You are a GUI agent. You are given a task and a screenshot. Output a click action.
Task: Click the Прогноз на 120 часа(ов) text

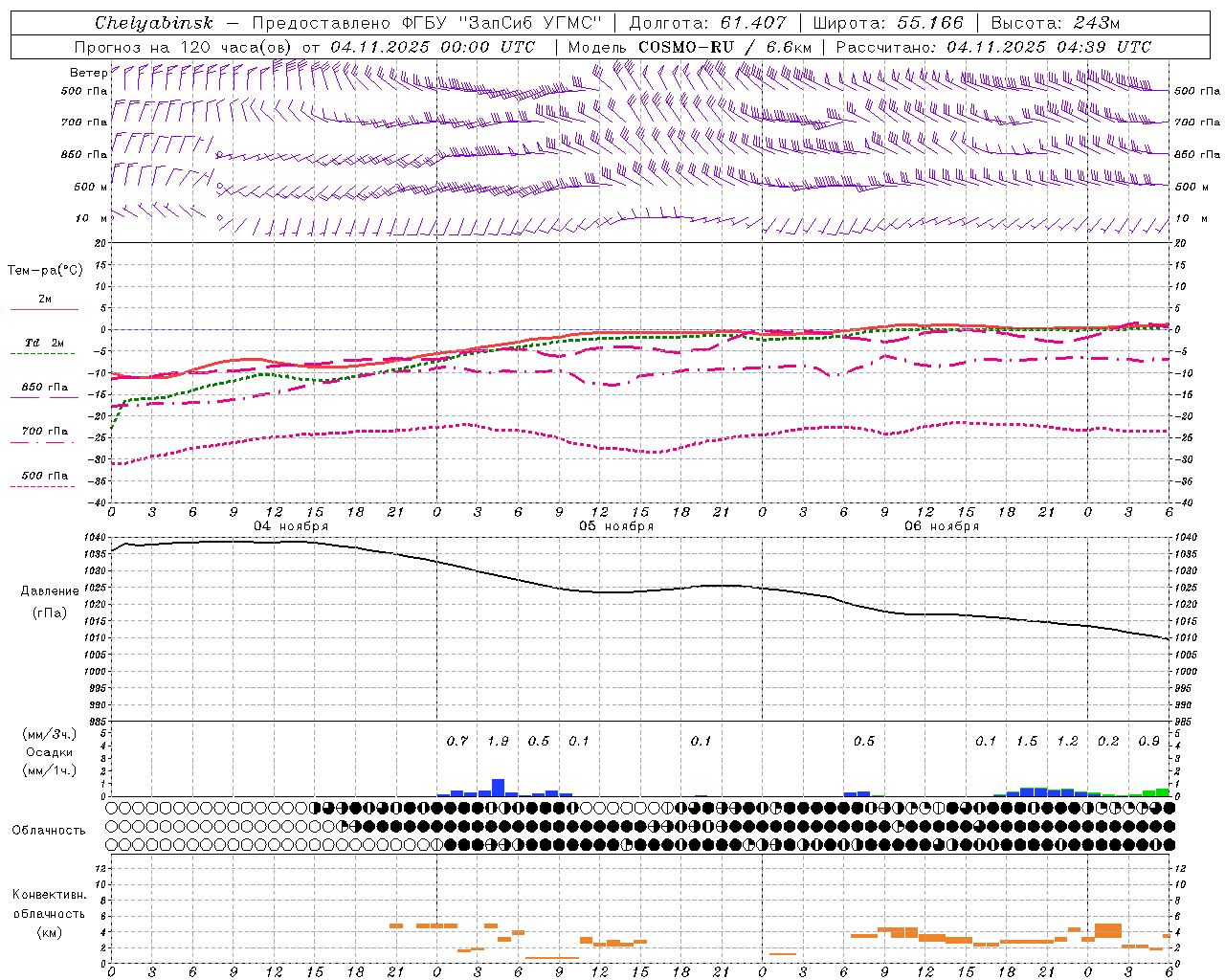[x=184, y=47]
